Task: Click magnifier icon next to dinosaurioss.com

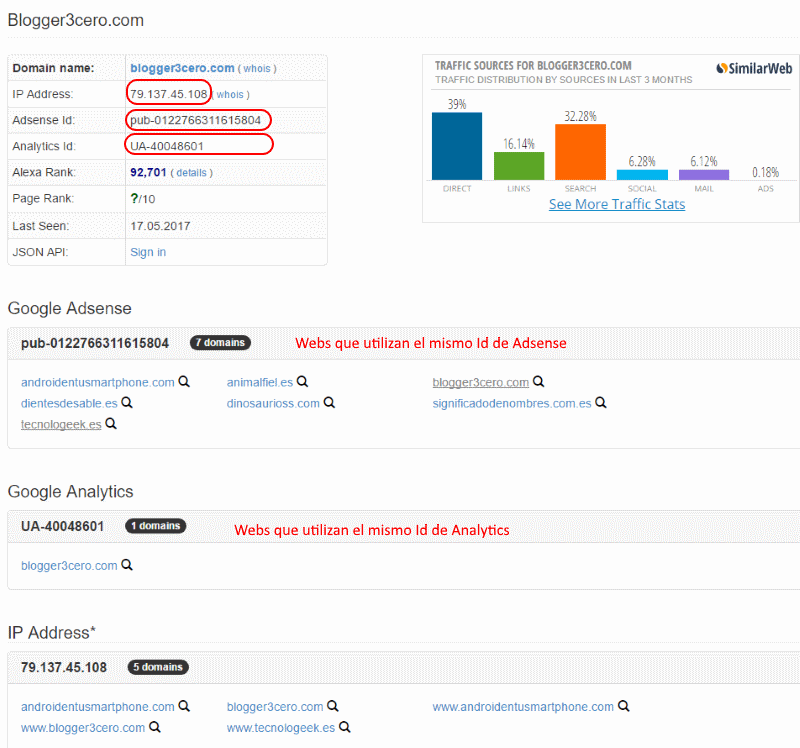Action: (330, 403)
